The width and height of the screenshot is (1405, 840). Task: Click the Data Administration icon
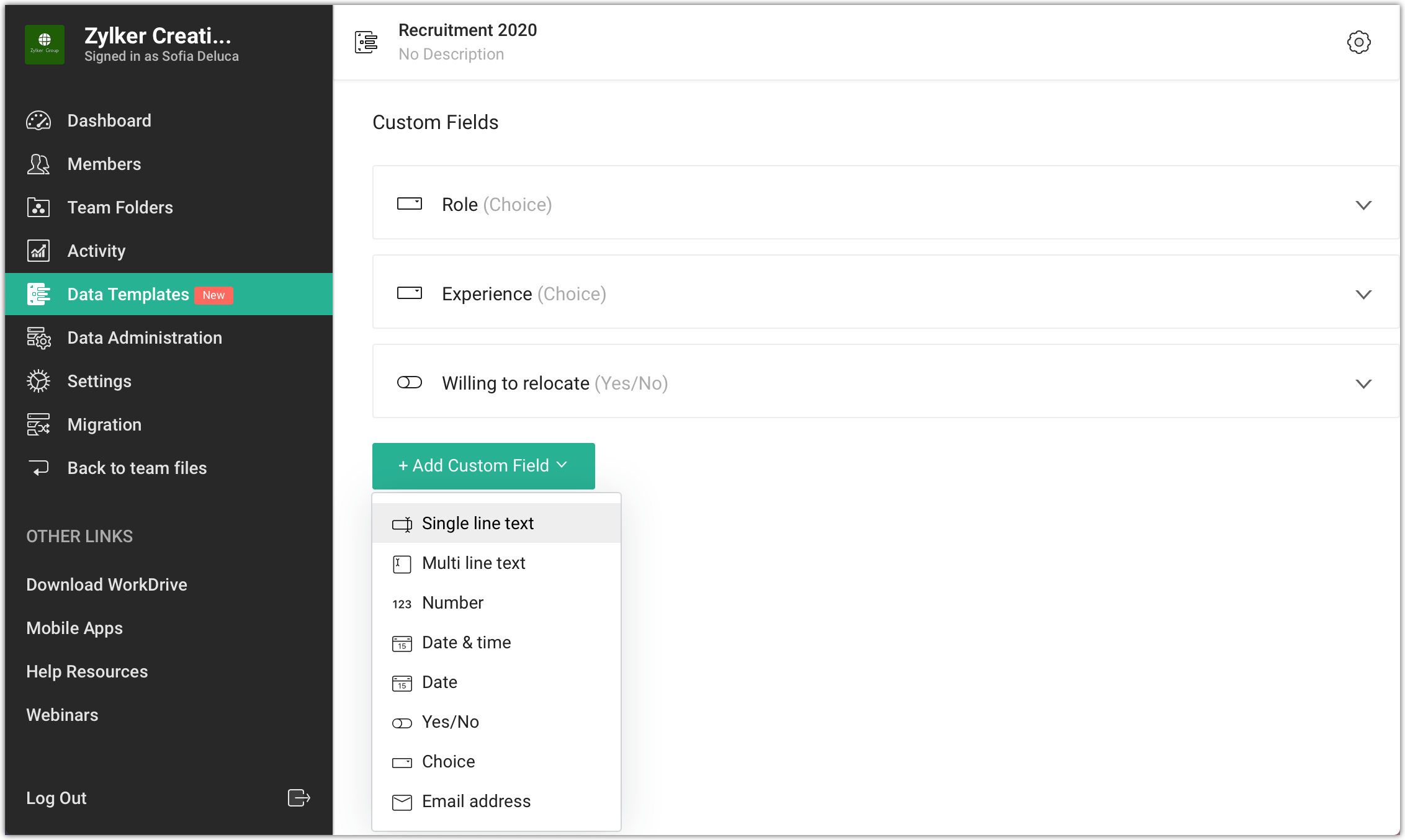coord(38,338)
